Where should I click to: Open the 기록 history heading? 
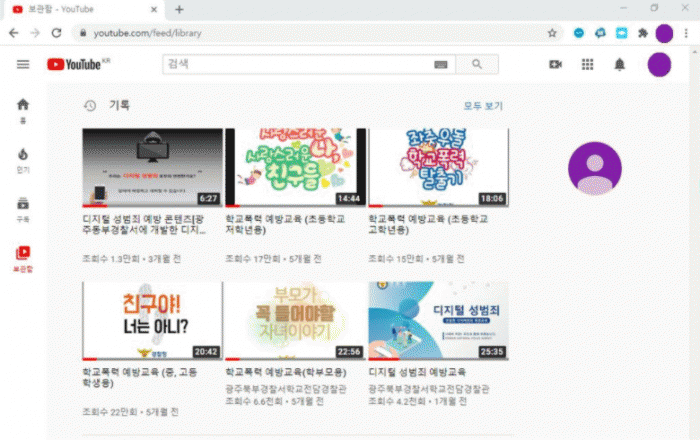pos(119,105)
